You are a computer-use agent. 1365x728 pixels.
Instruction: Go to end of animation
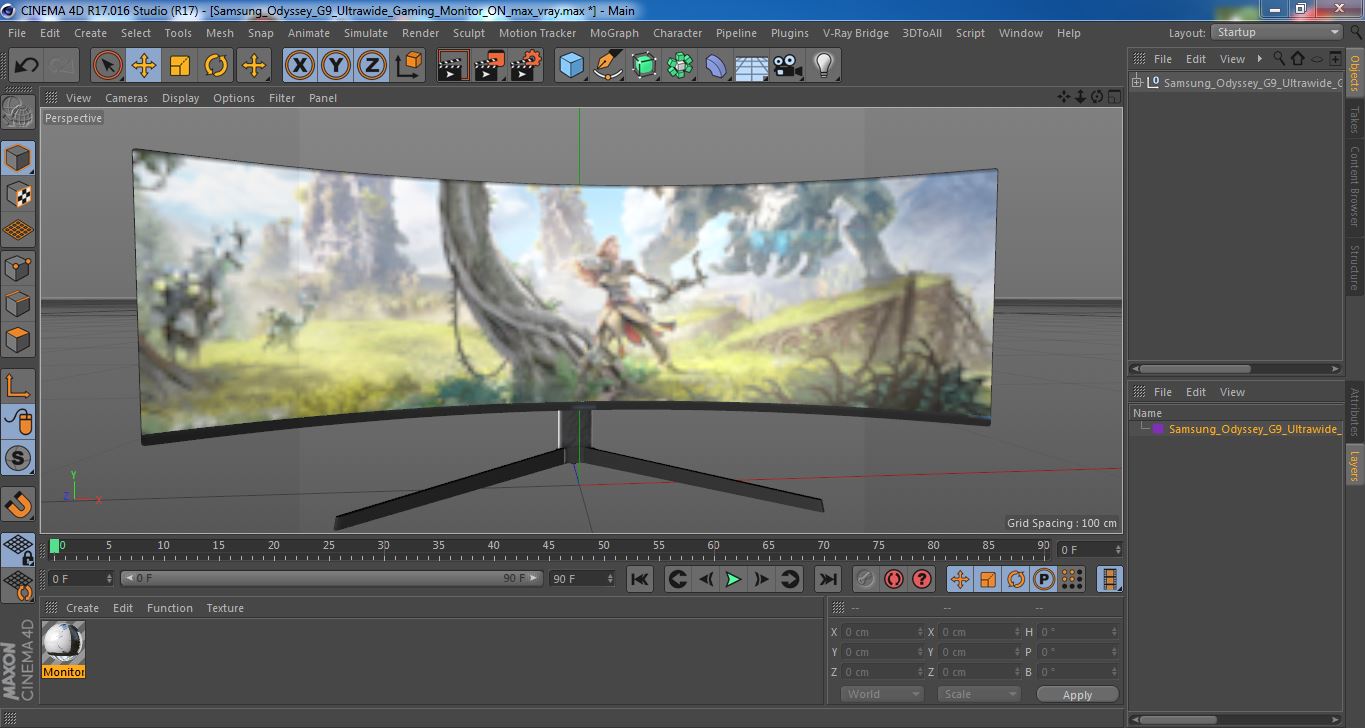pos(827,579)
